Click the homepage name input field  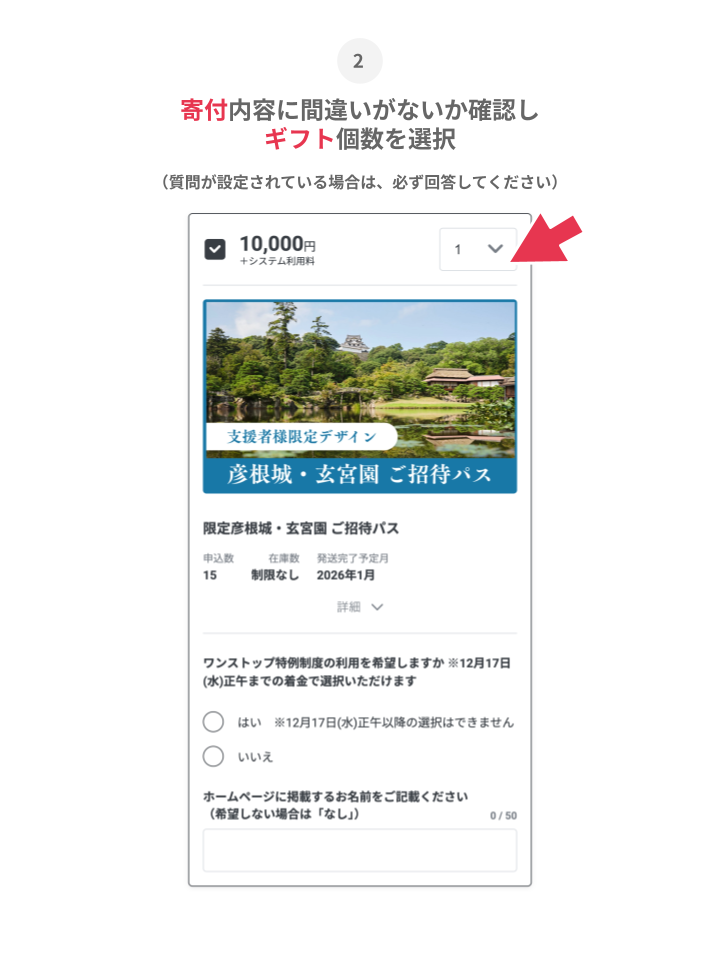[x=360, y=850]
